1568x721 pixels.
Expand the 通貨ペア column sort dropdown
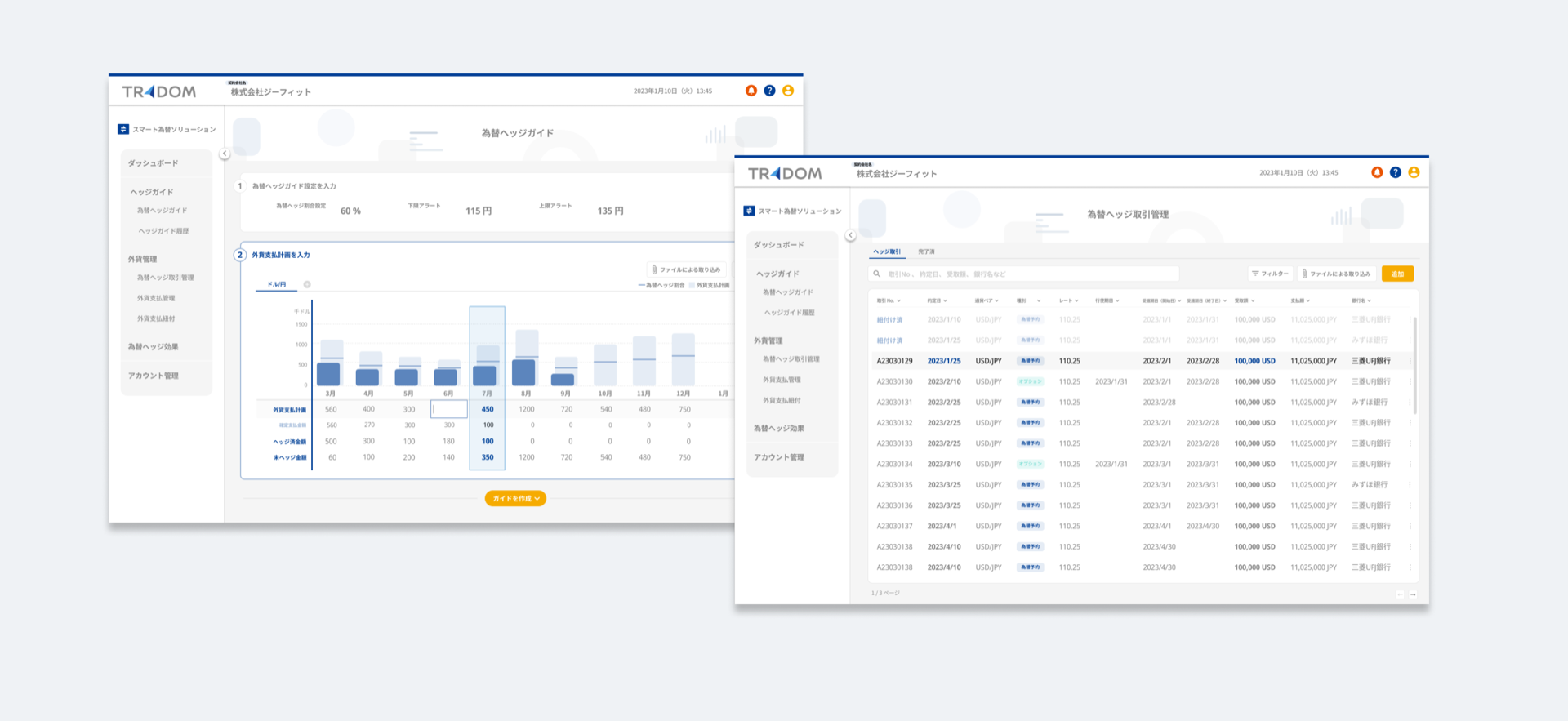987,300
